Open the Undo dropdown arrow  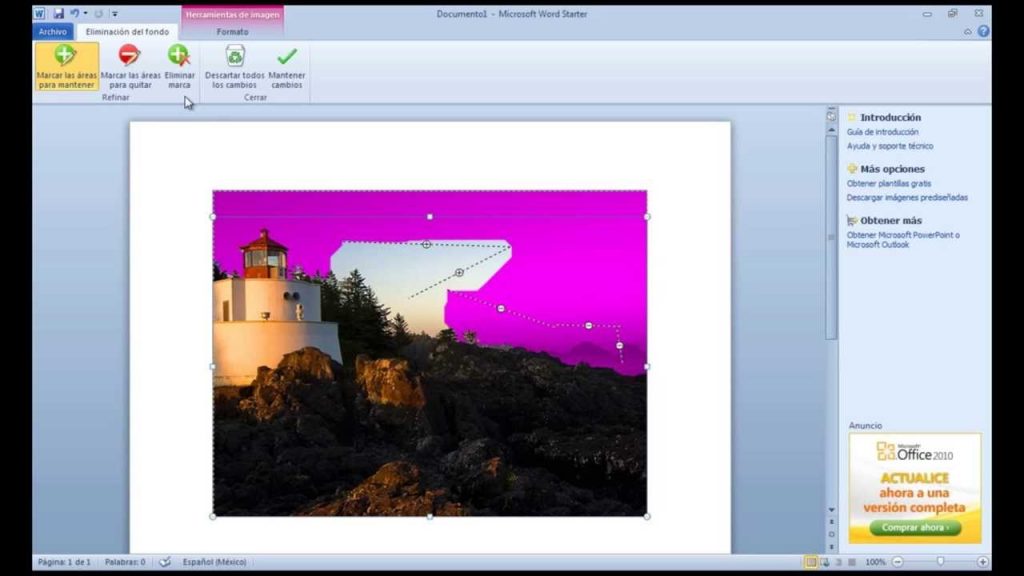(86, 13)
